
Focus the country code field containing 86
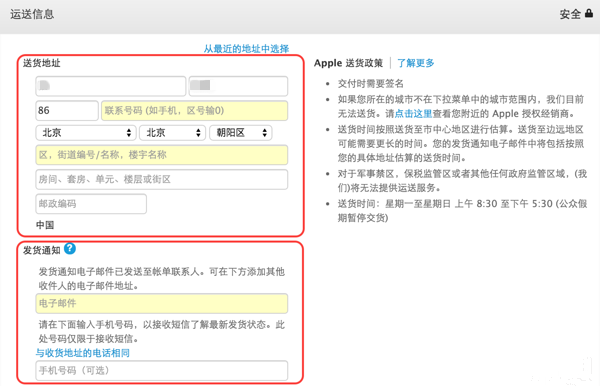coord(67,111)
